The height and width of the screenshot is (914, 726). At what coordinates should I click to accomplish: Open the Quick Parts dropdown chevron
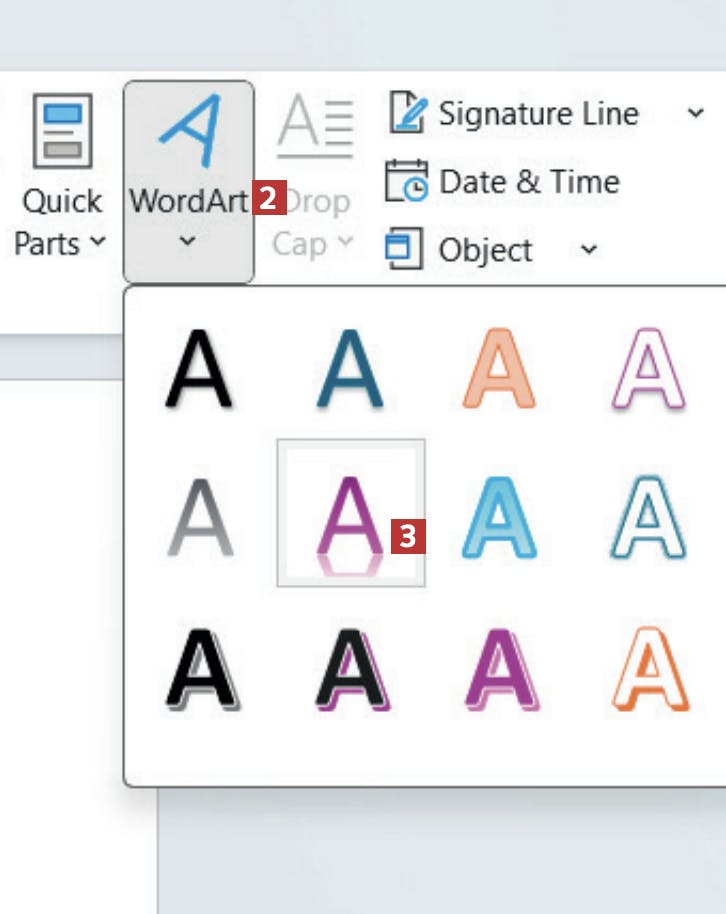(97, 243)
